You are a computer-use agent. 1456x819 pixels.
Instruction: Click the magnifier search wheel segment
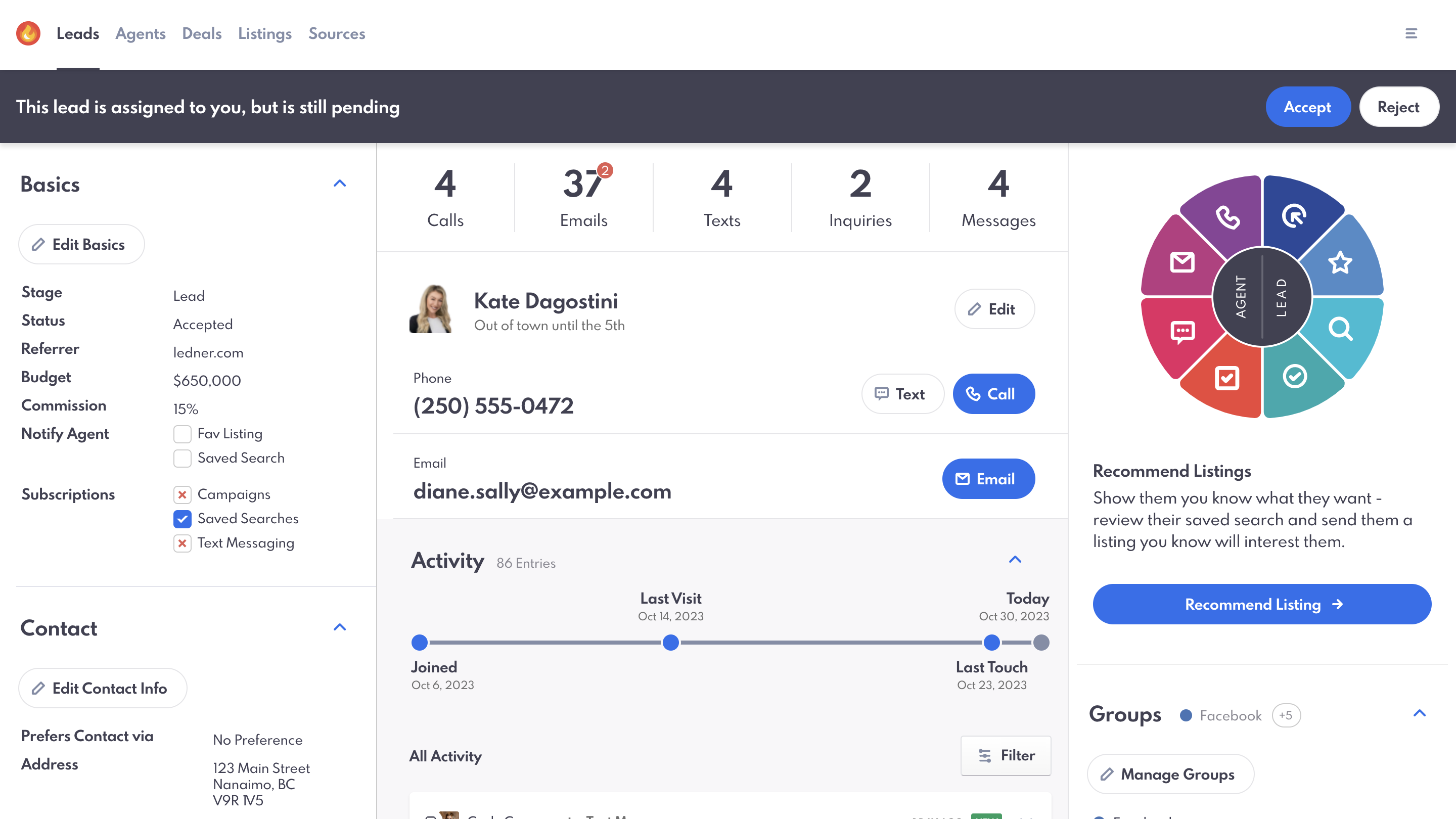[x=1340, y=329]
